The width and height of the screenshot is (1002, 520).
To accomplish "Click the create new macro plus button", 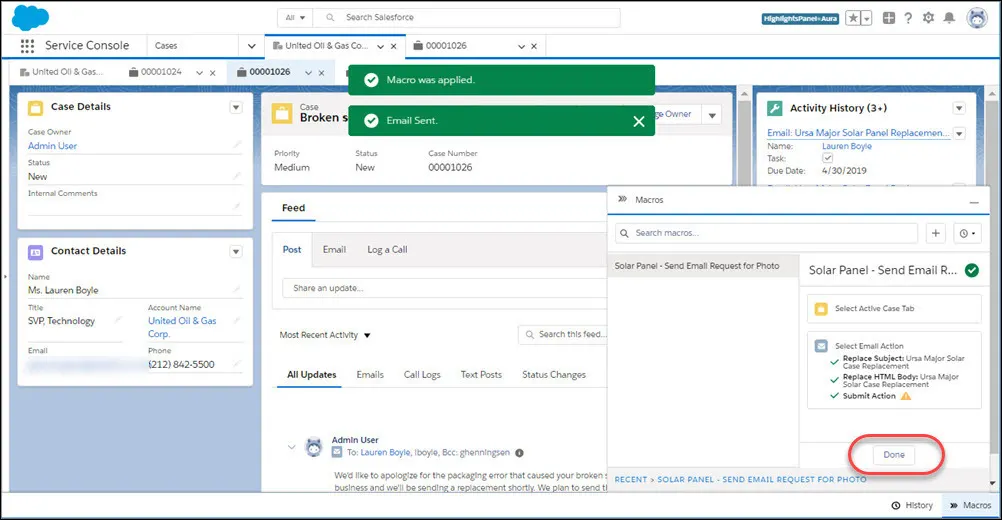I will pos(936,233).
